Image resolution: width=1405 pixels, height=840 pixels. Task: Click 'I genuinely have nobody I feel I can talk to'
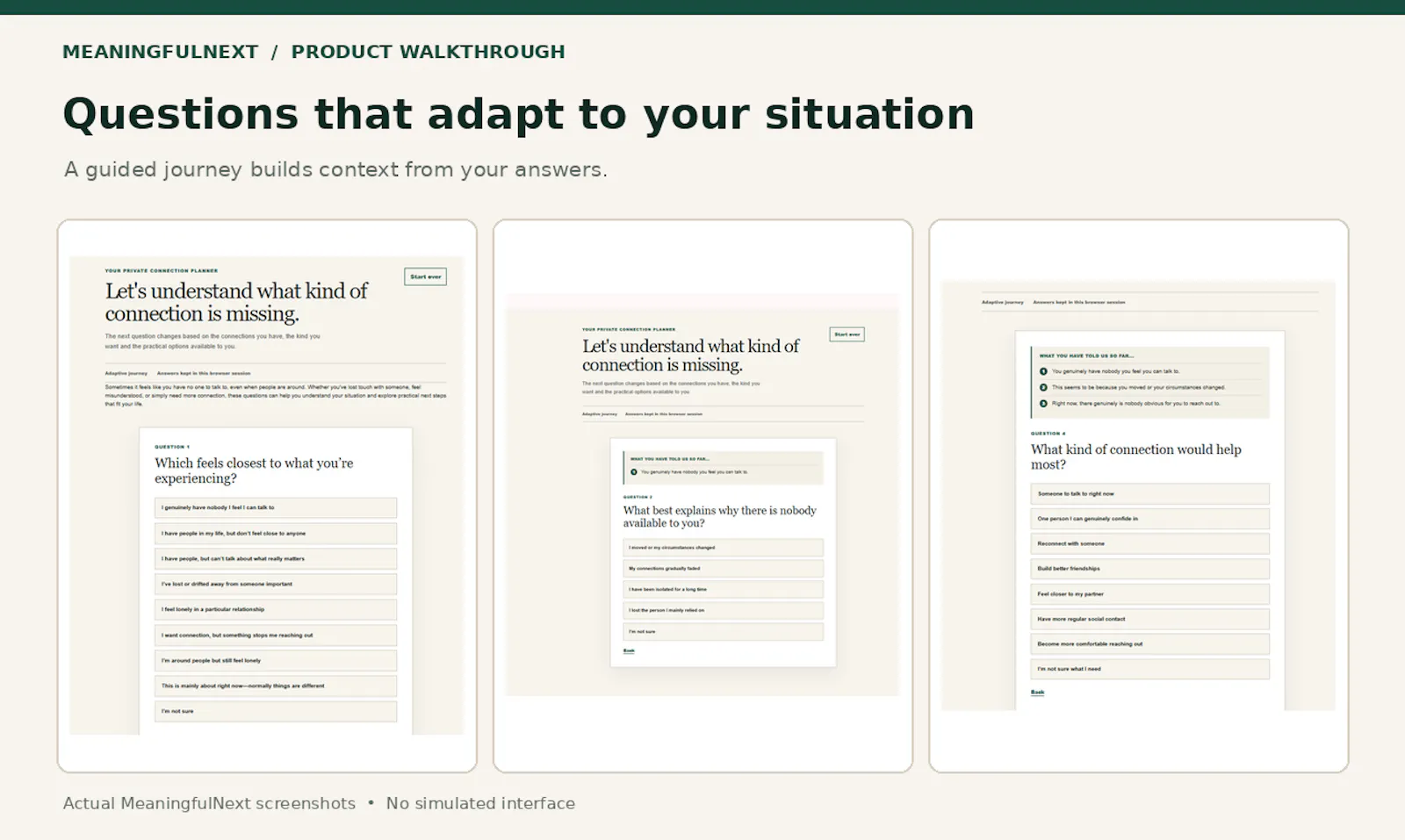pos(276,507)
